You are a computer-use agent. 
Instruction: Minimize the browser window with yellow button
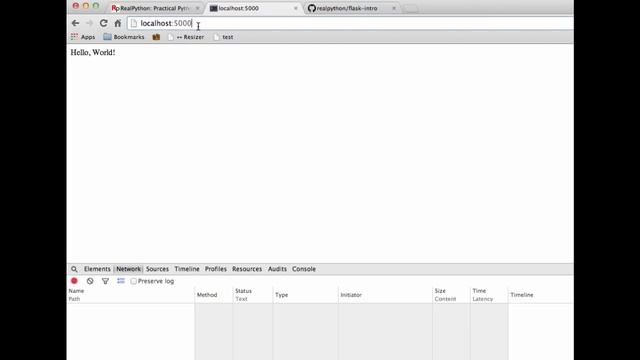point(86,6)
